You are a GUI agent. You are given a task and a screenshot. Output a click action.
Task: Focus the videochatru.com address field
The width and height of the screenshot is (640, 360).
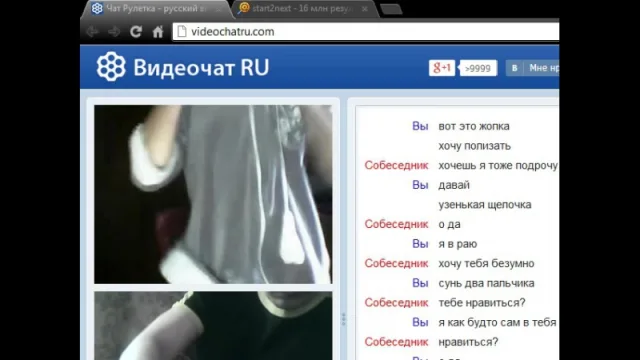(x=365, y=31)
